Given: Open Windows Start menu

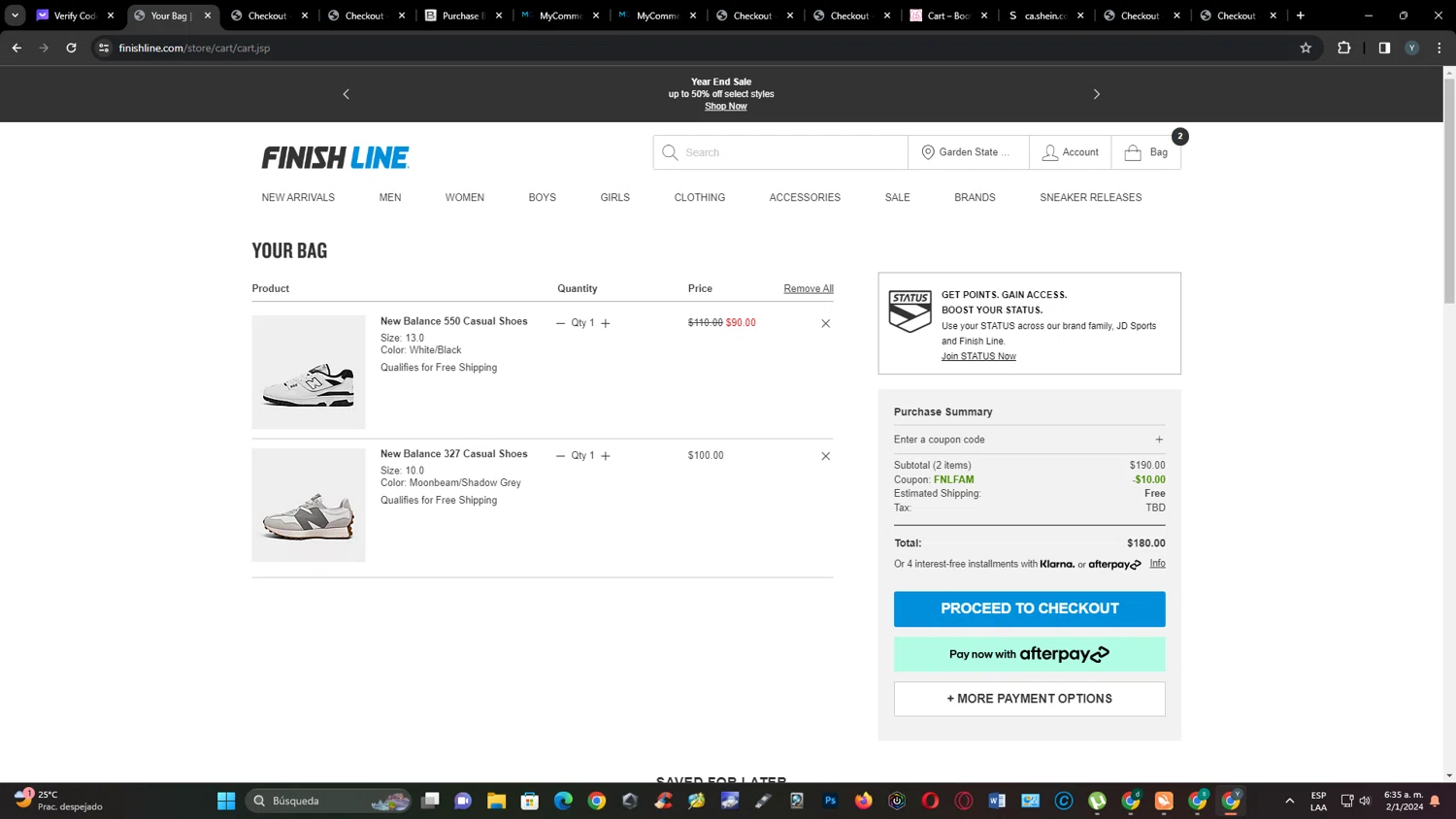Looking at the screenshot, I should [x=226, y=801].
